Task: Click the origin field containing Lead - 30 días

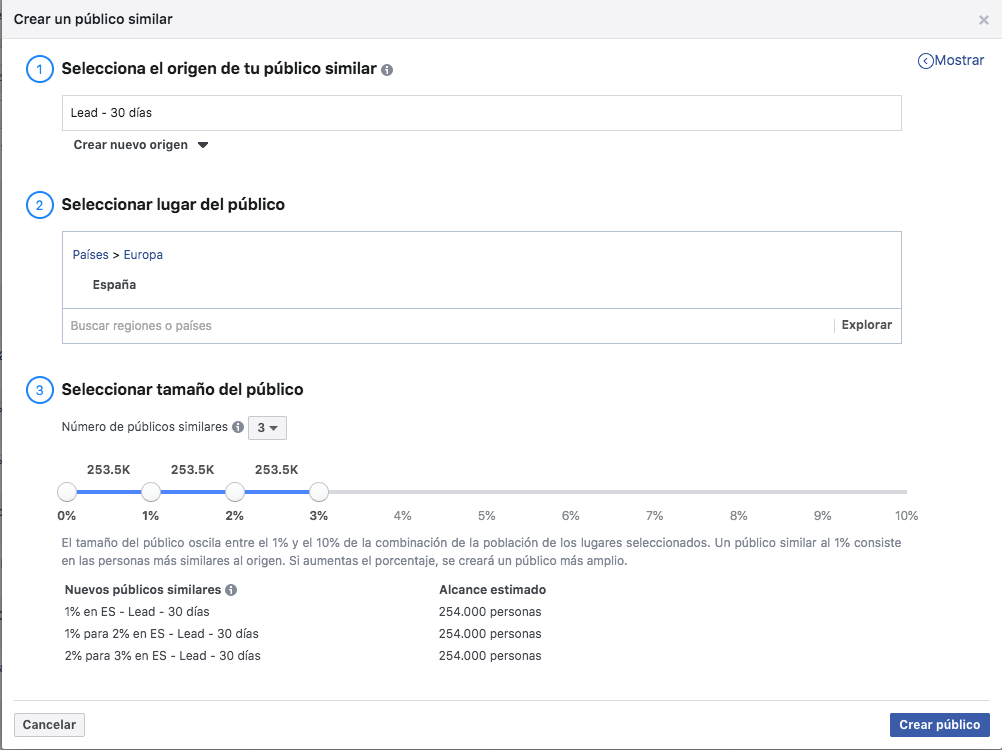Action: tap(482, 113)
